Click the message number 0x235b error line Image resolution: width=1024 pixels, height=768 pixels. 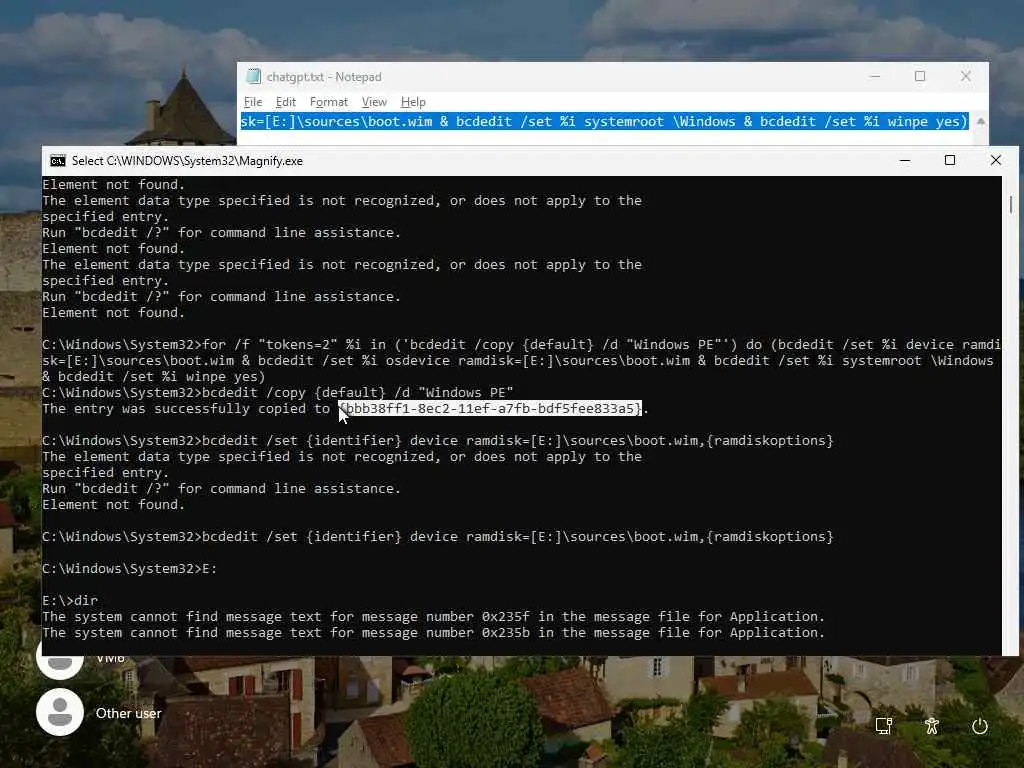[x=434, y=632]
